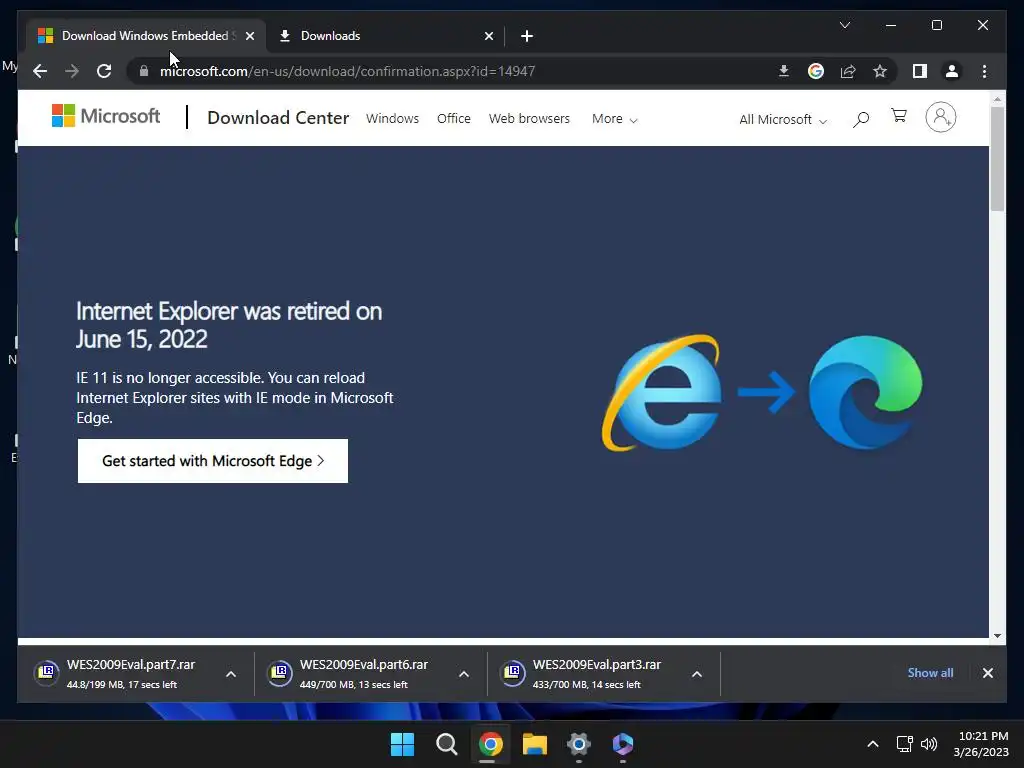Share this page using share icon
1024x768 pixels.
(x=848, y=71)
